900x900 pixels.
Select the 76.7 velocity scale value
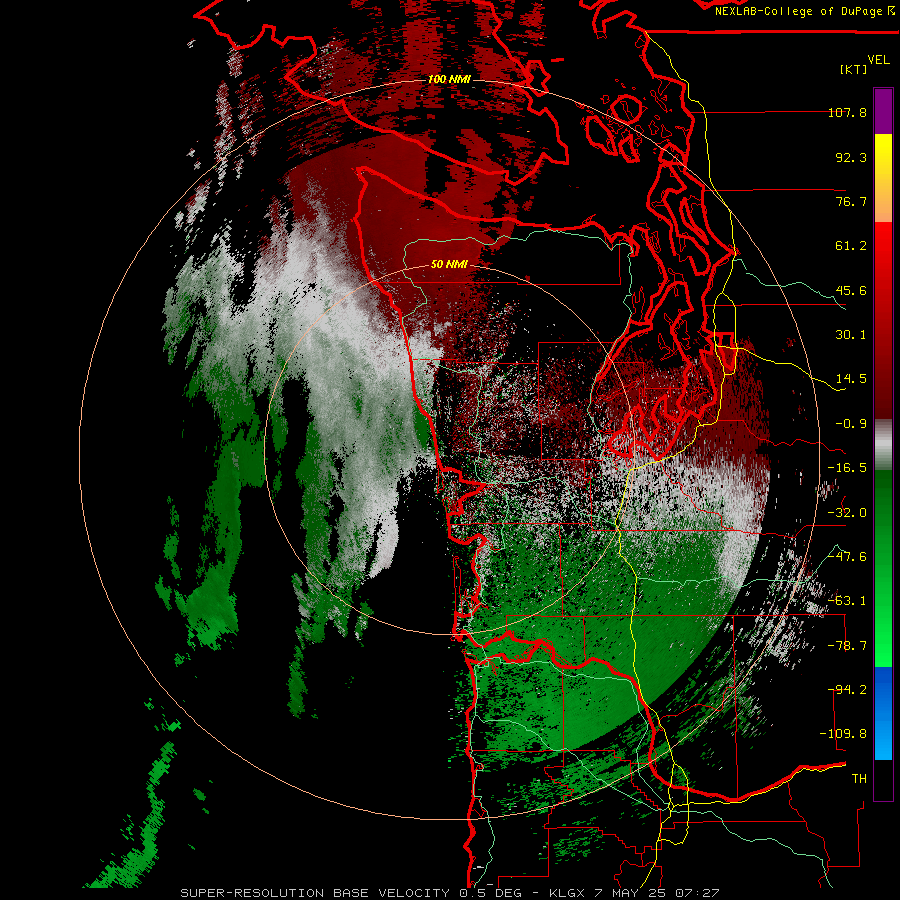pyautogui.click(x=851, y=201)
